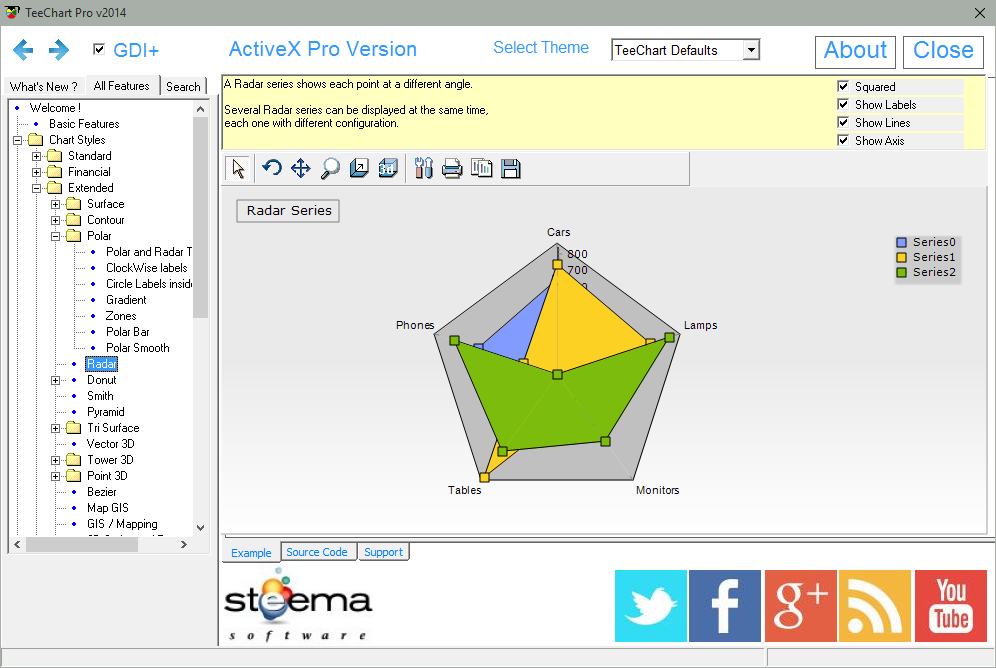The image size is (996, 668).
Task: Click the Close button
Action: (x=943, y=51)
